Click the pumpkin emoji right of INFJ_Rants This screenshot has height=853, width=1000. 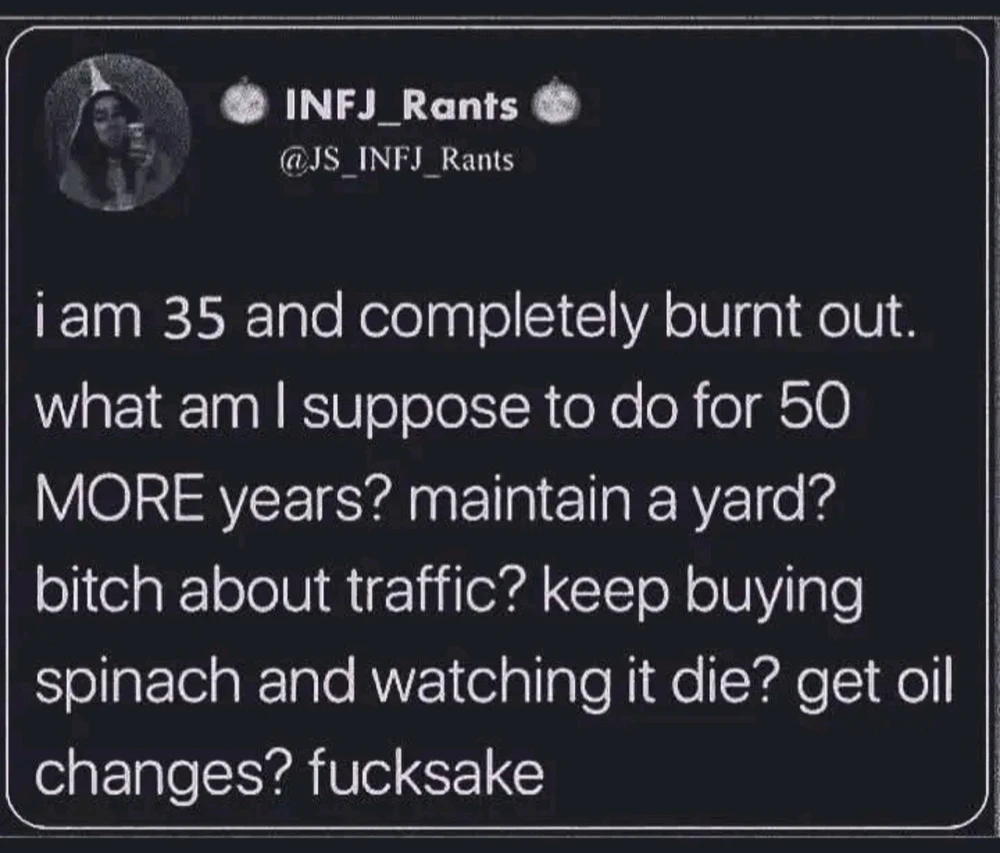(x=558, y=104)
